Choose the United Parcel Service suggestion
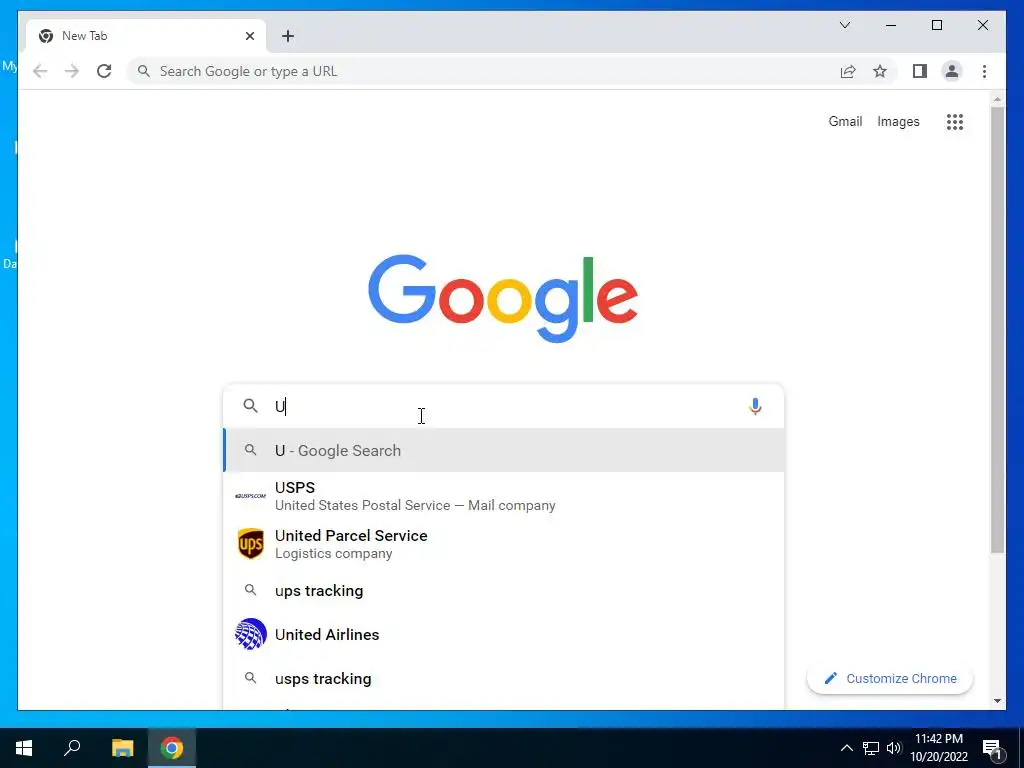Screen dimensions: 1024x768 (x=504, y=544)
